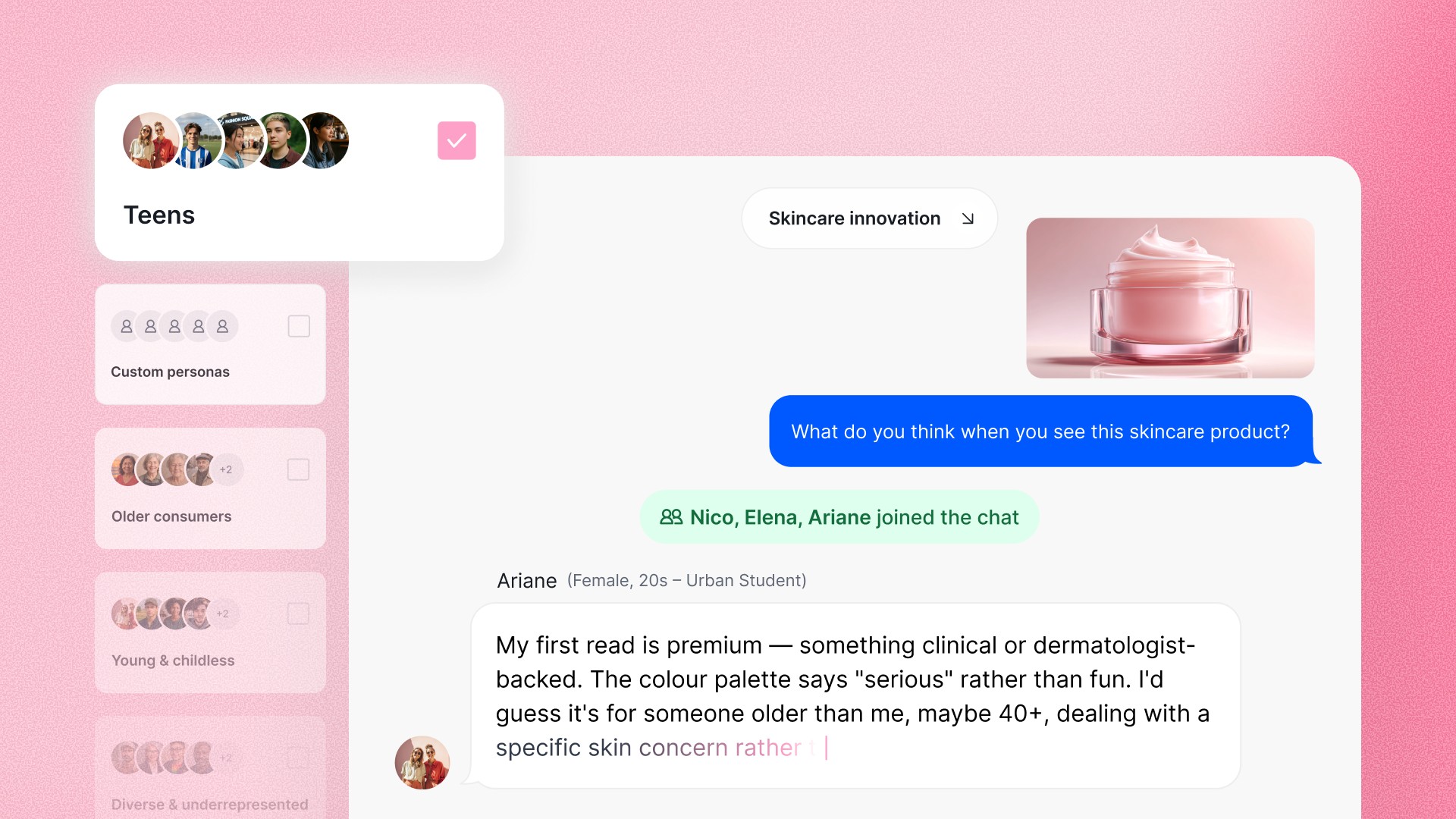Expand the +2 badge in Young & childless
Screen dimensions: 1456x819
[222, 613]
